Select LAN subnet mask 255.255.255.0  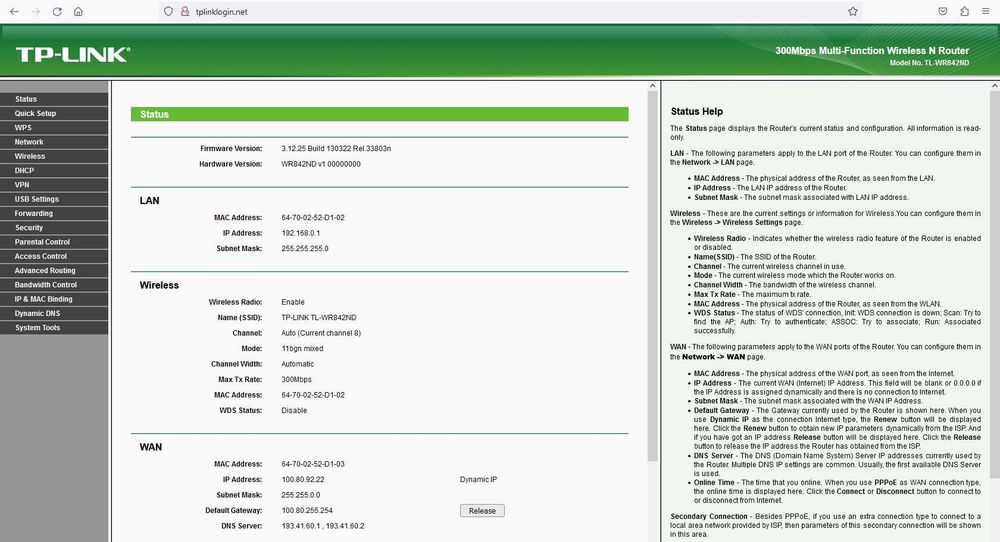coord(305,249)
